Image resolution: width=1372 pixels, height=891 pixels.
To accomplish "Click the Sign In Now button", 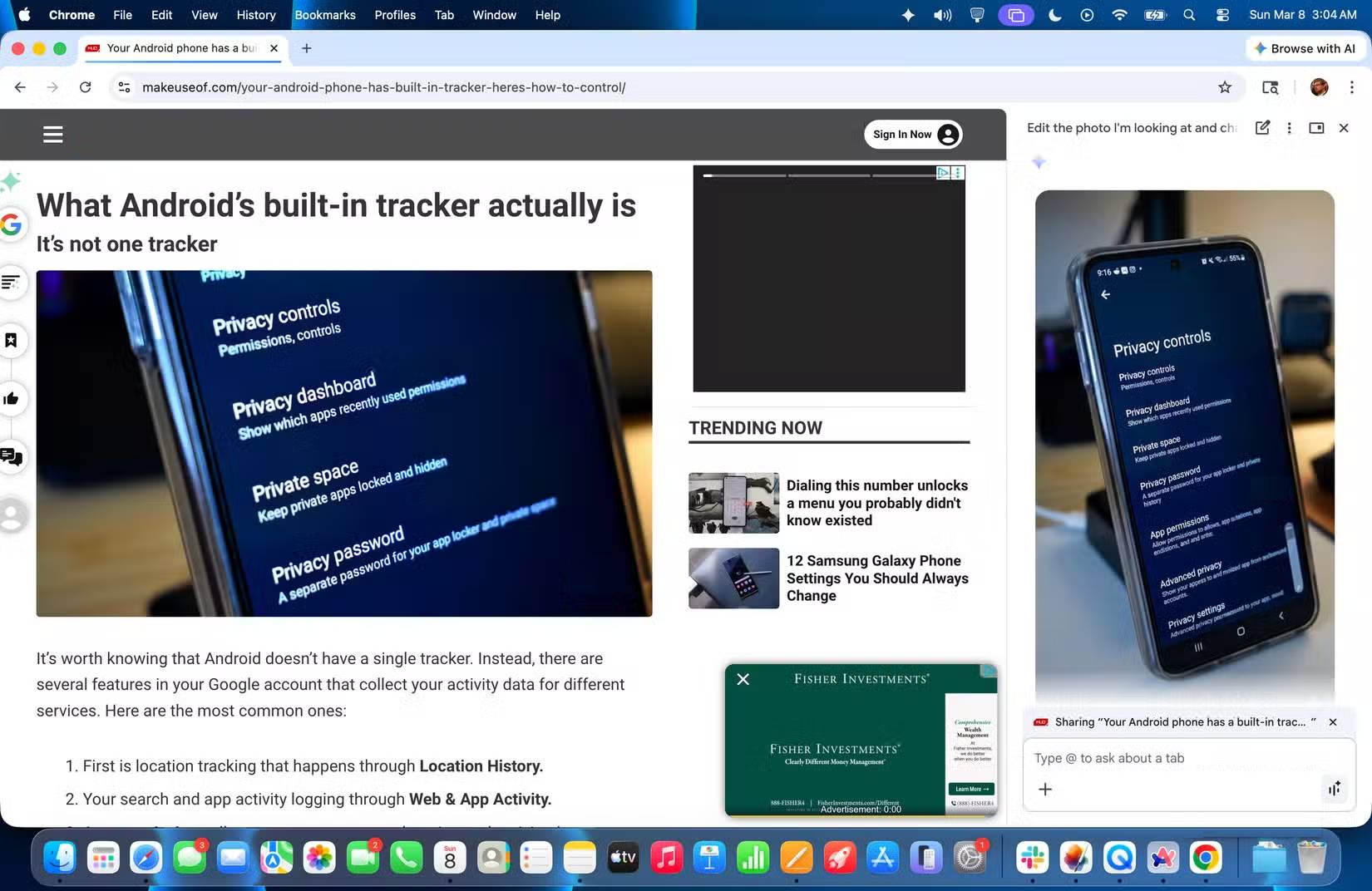I will pos(912,134).
